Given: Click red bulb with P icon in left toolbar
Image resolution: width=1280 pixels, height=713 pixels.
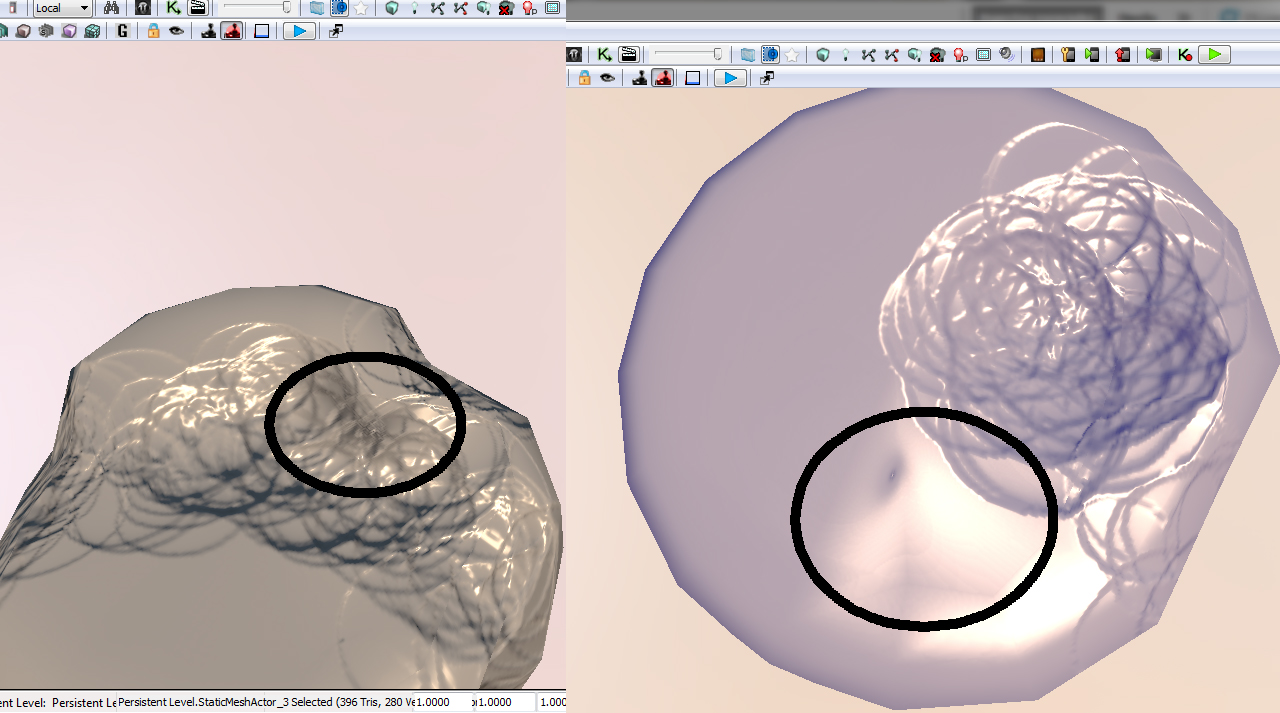Looking at the screenshot, I should [529, 8].
